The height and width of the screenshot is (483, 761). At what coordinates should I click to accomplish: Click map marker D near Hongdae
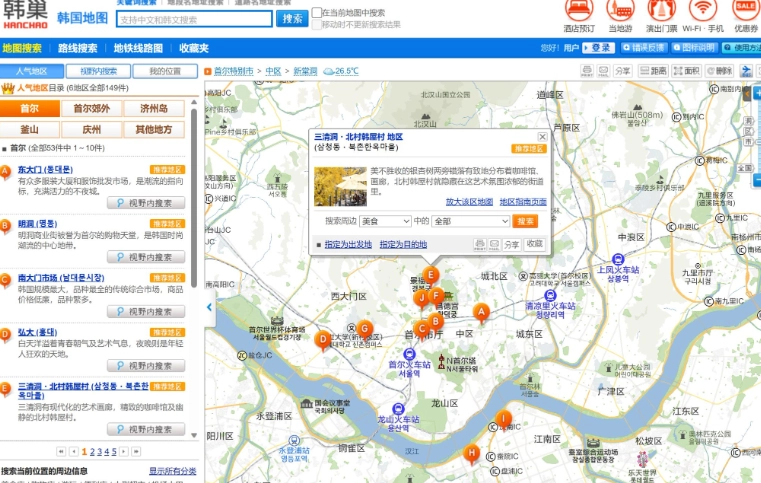click(323, 340)
